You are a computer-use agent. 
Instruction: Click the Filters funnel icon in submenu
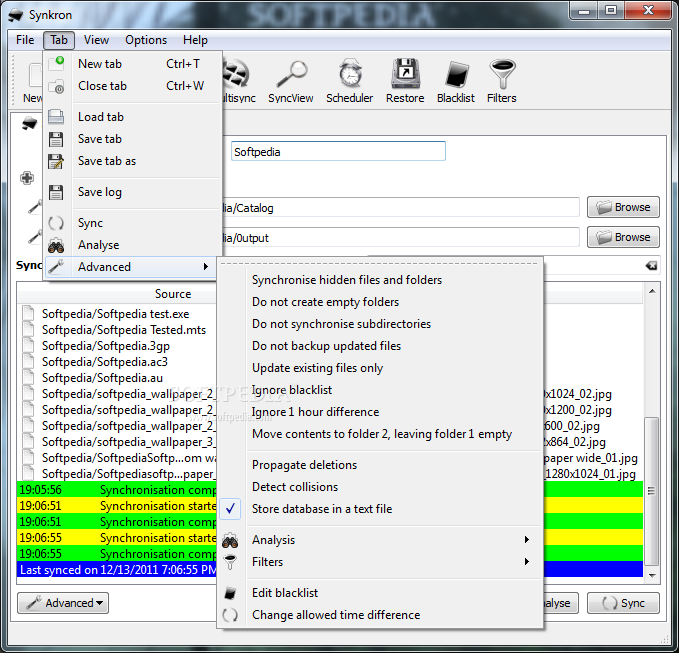point(230,562)
